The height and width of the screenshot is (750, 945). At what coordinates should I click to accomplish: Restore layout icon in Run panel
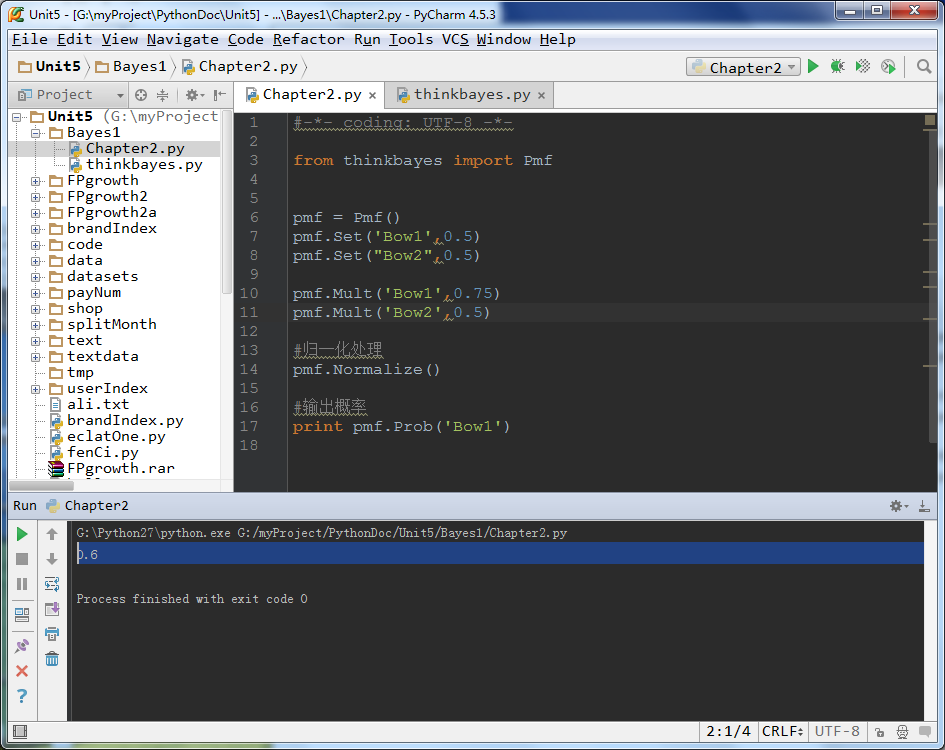22,615
